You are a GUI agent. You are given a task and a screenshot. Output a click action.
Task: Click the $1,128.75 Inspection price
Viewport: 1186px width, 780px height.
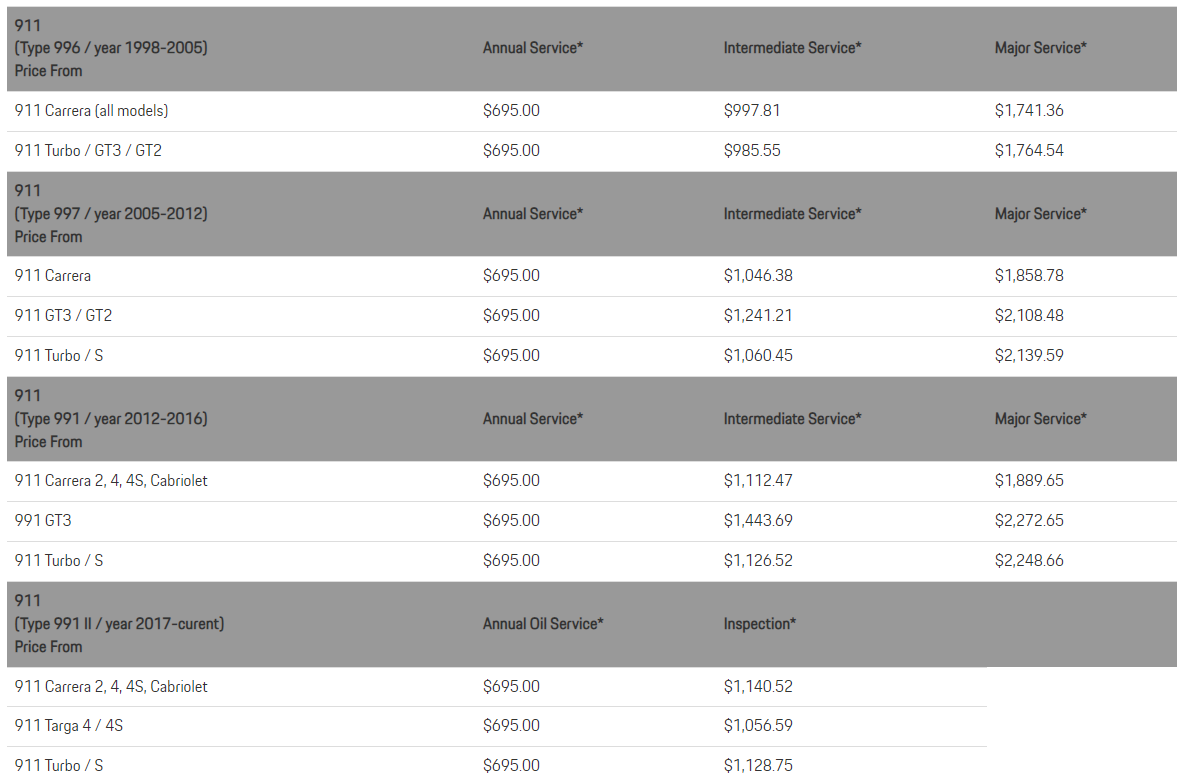click(x=758, y=765)
